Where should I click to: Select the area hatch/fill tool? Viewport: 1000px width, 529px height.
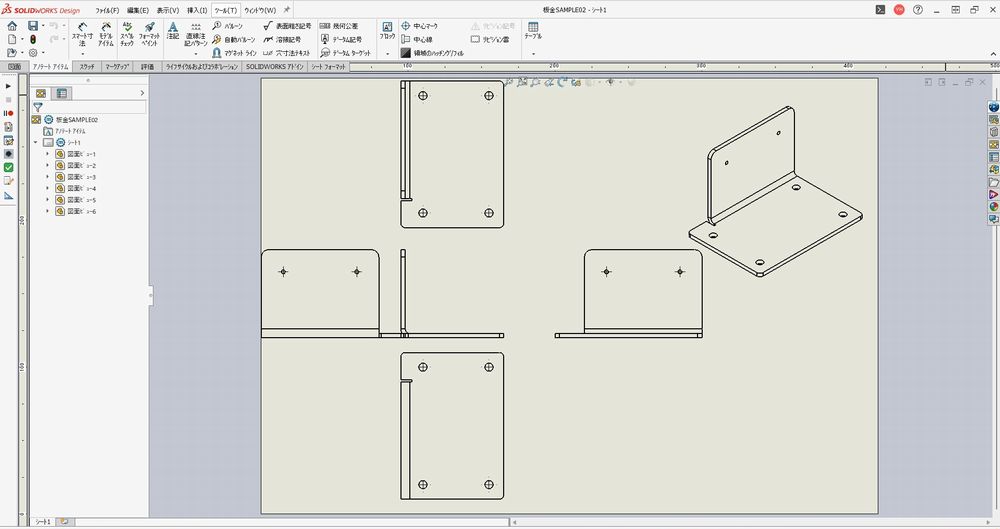(x=432, y=53)
